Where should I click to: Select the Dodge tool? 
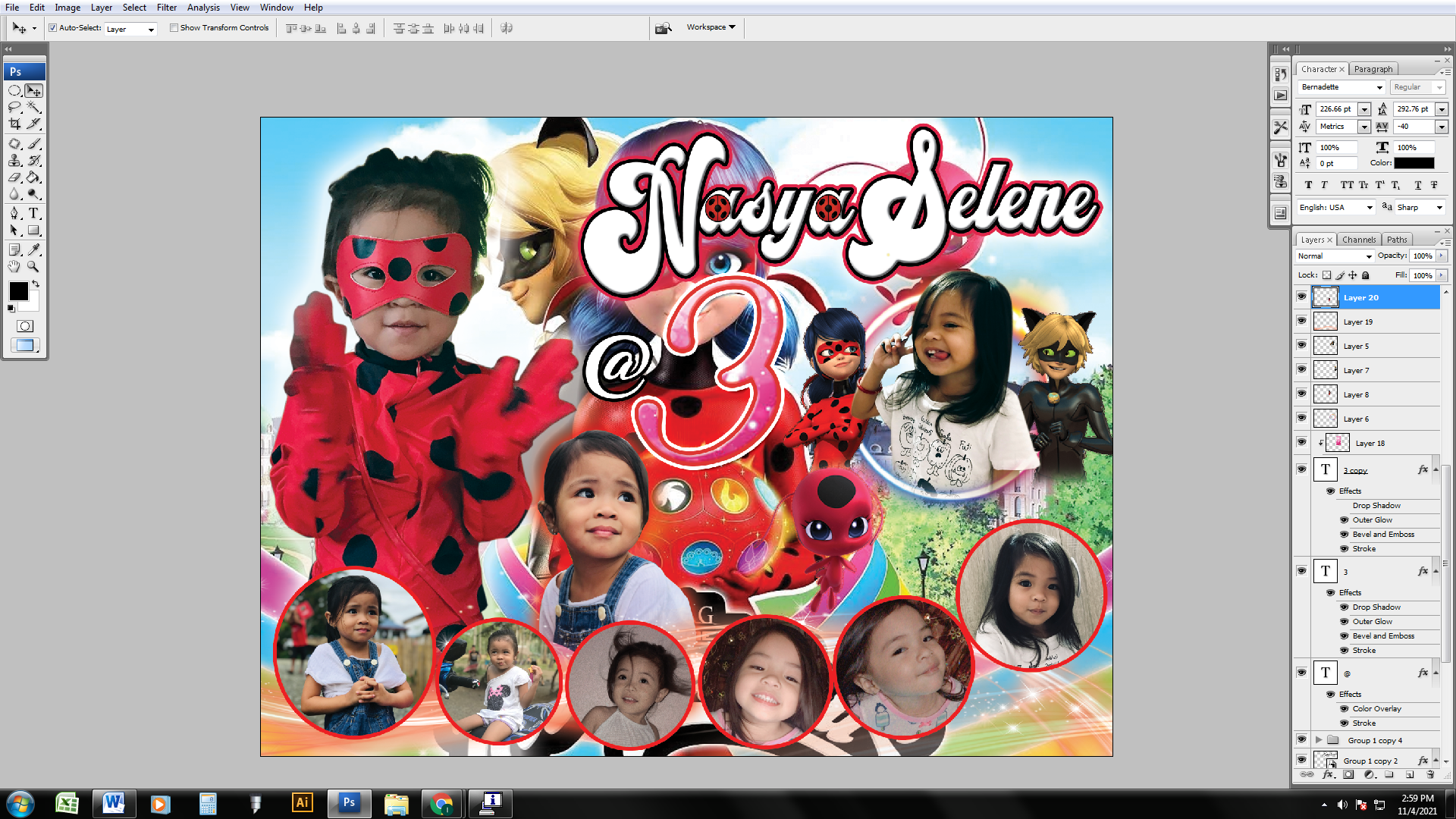tap(34, 193)
